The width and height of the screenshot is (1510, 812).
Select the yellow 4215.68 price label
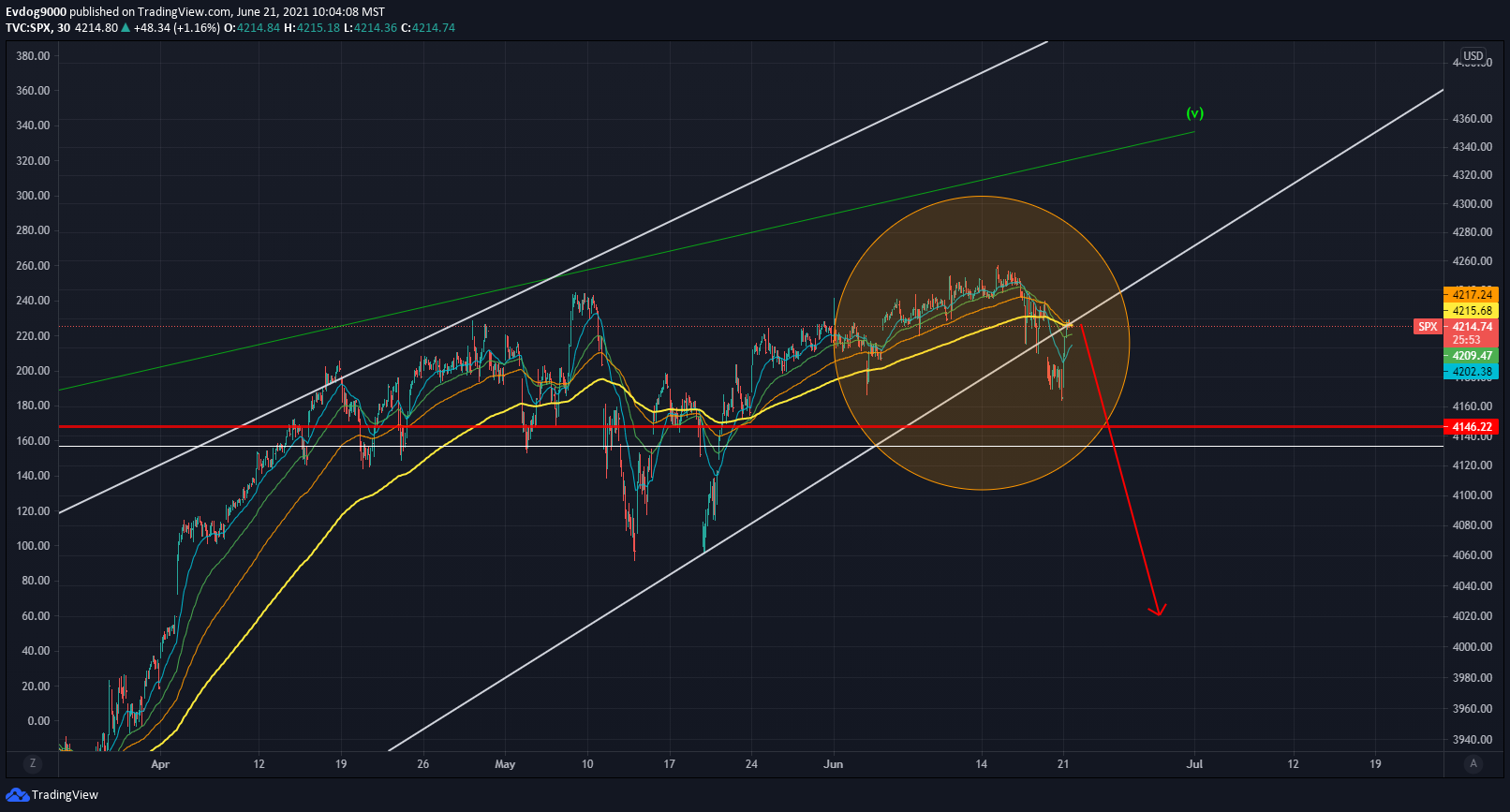1472,310
